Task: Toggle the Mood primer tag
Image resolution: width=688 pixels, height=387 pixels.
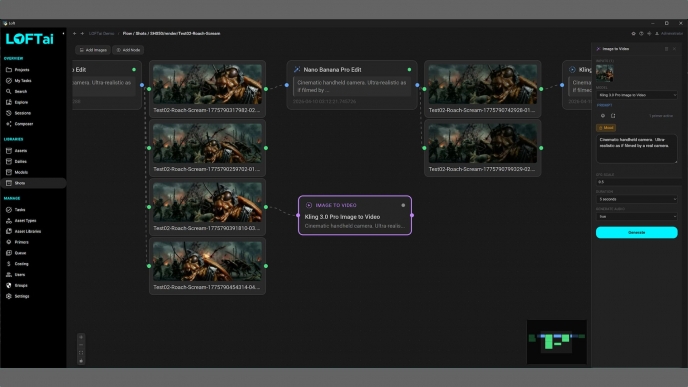Action: (x=606, y=128)
